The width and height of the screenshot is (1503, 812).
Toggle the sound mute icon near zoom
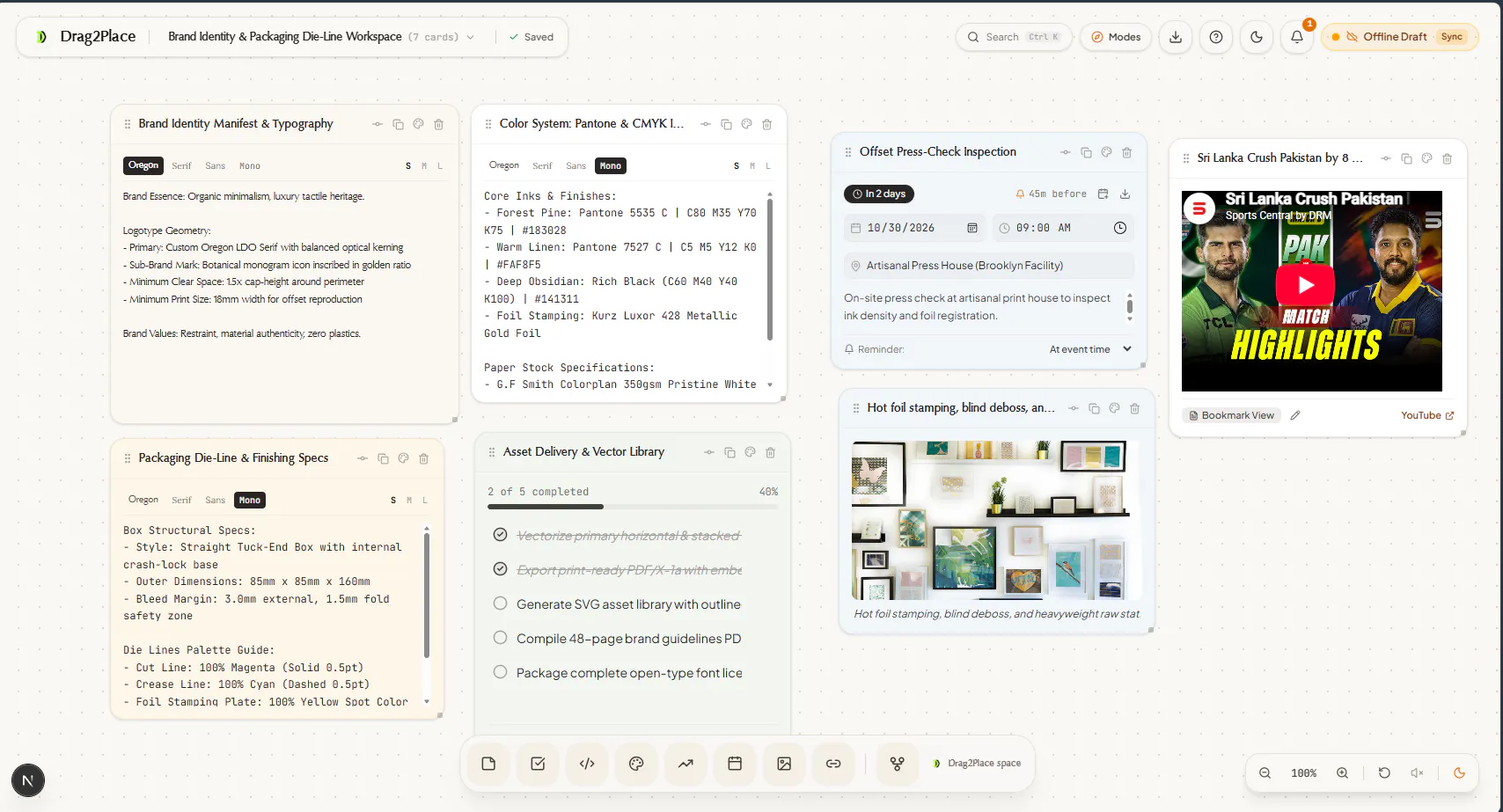point(1417,773)
